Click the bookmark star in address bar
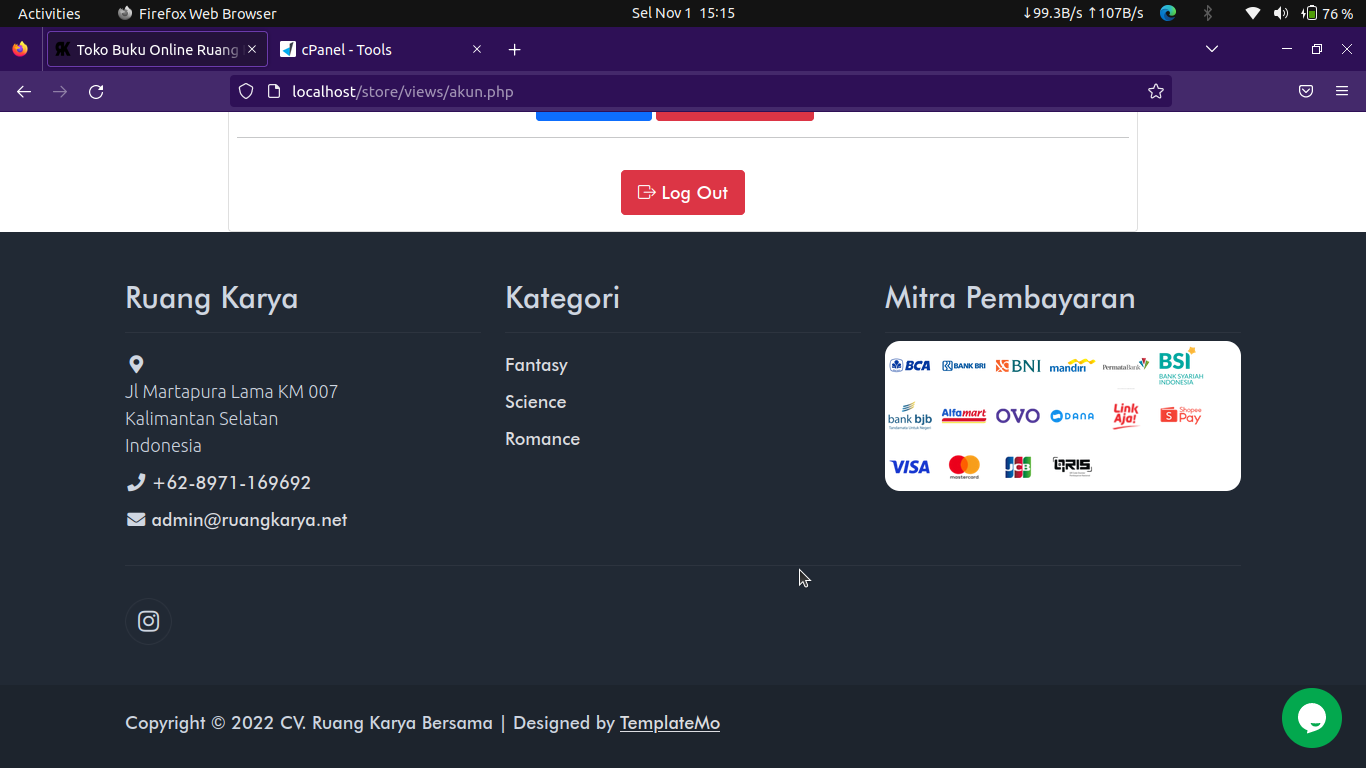Viewport: 1366px width, 768px height. click(x=1156, y=92)
